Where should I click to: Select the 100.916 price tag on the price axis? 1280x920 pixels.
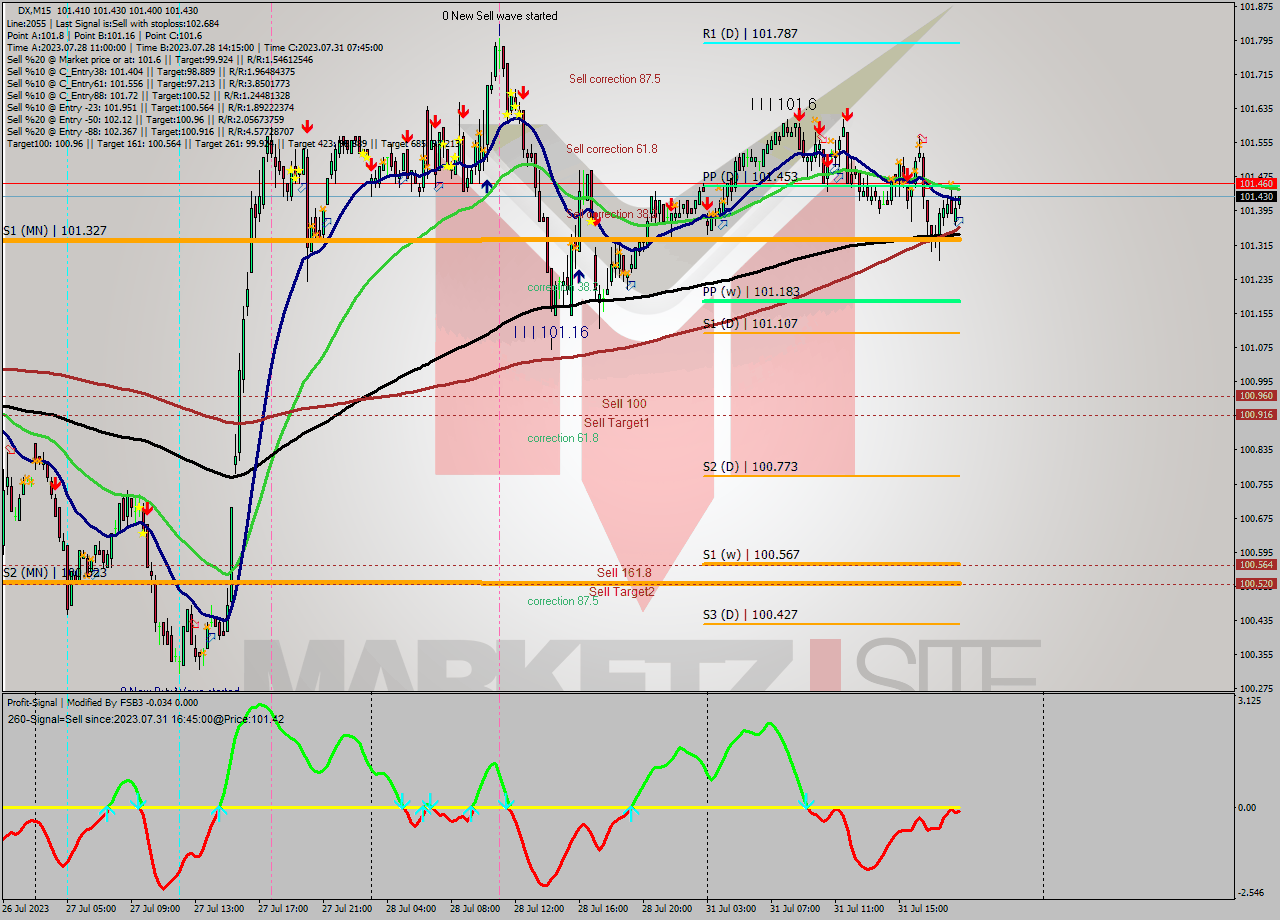pos(1256,414)
